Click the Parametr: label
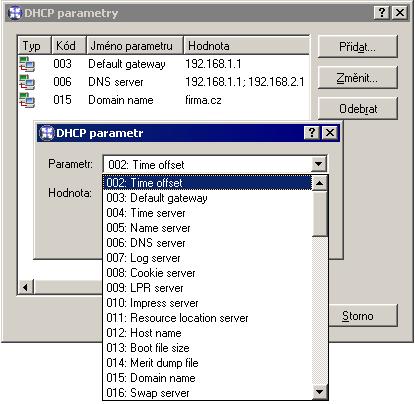Screen dimensions: 415x404 (x=70, y=164)
